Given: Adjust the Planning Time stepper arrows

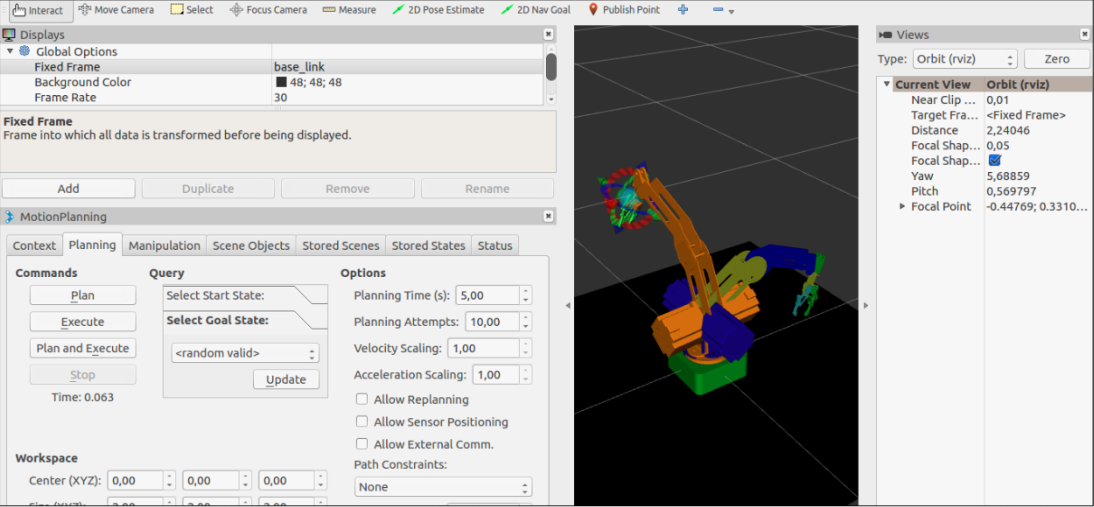Looking at the screenshot, I should [525, 295].
